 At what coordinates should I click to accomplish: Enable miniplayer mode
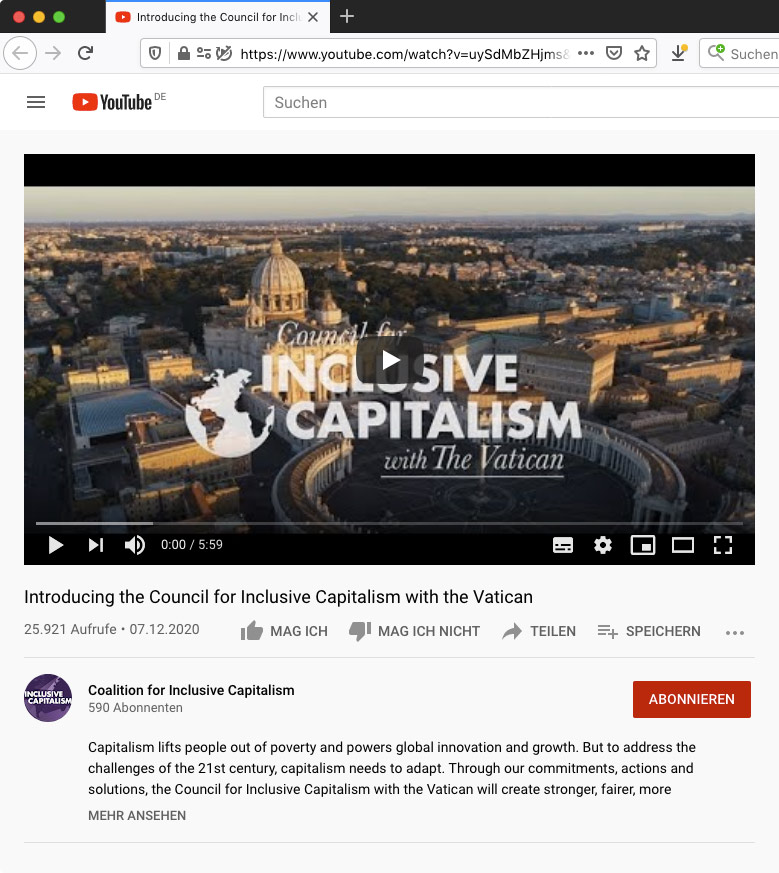click(643, 545)
